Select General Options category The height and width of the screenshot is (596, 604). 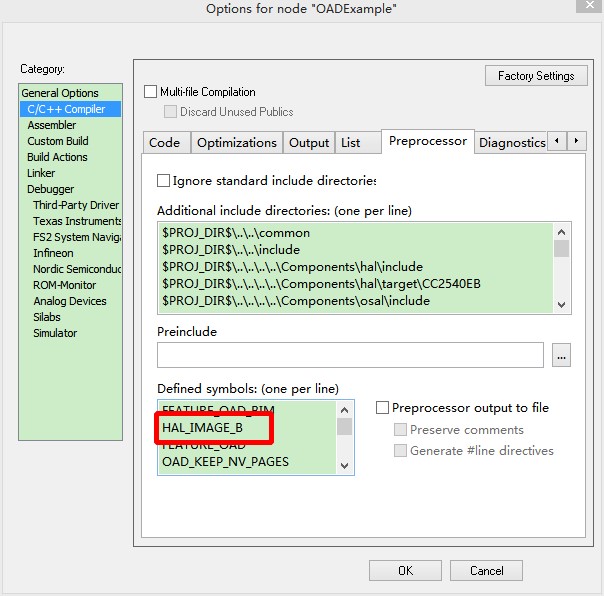tap(60, 93)
